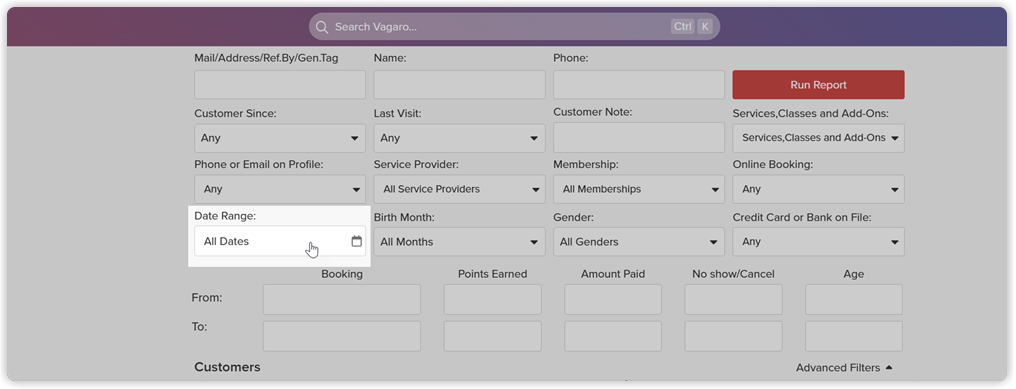Click the Age From field

(854, 300)
